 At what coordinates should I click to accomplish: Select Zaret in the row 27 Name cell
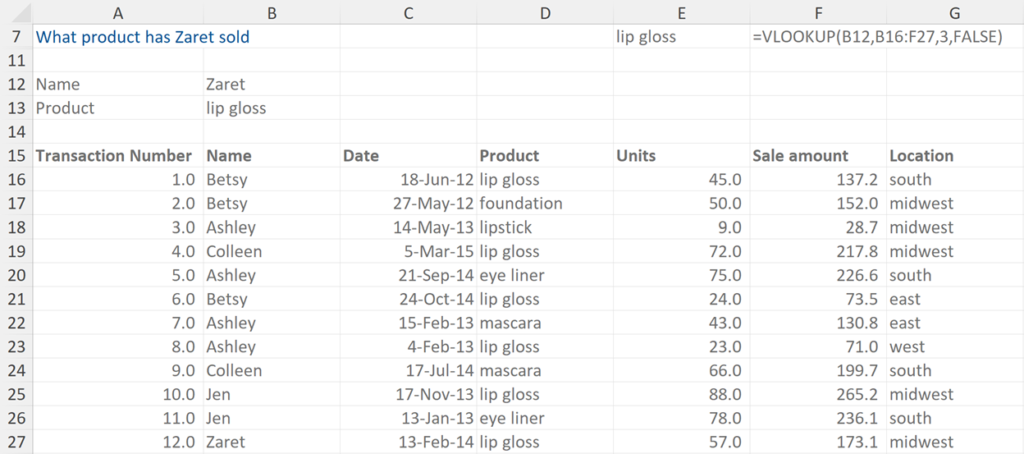tap(226, 442)
